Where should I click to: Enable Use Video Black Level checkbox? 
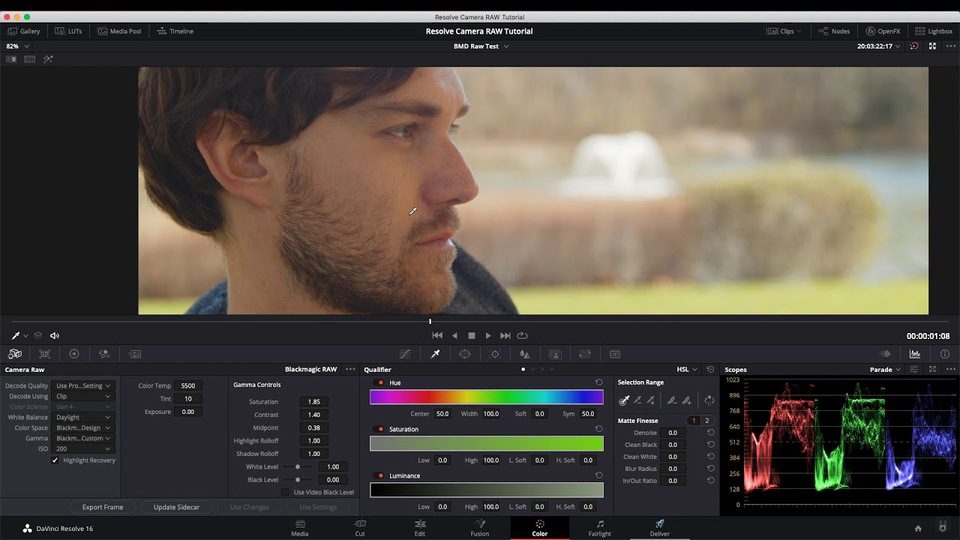tap(286, 492)
